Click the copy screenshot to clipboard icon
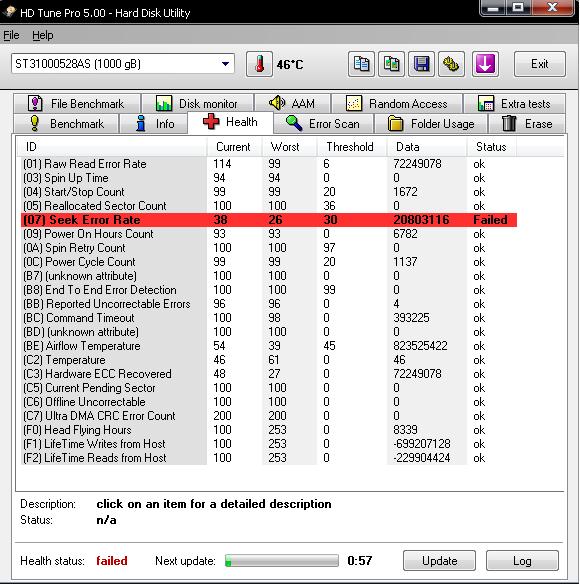This screenshot has height=584, width=580. (x=391, y=64)
